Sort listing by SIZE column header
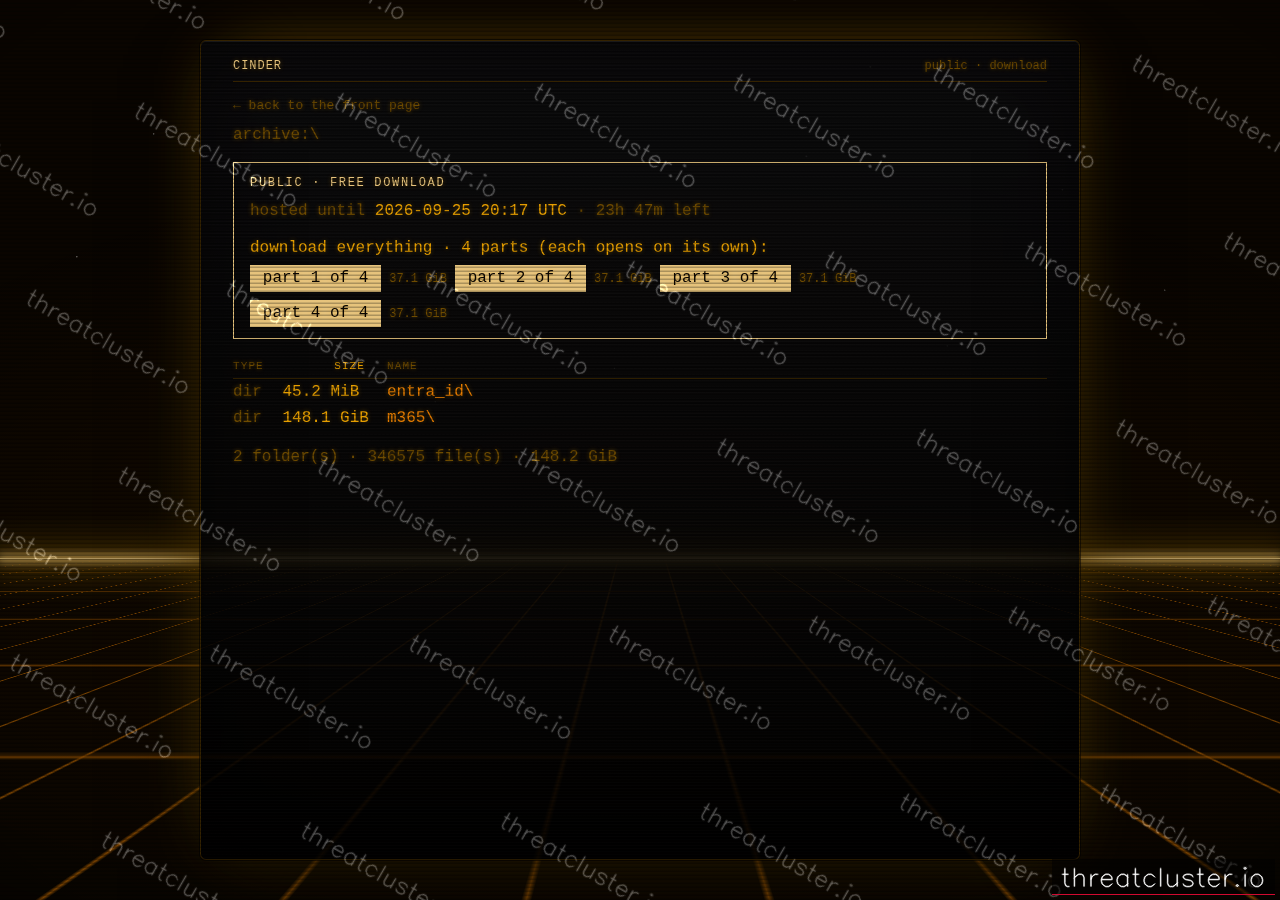This screenshot has height=900, width=1280. coord(349,366)
